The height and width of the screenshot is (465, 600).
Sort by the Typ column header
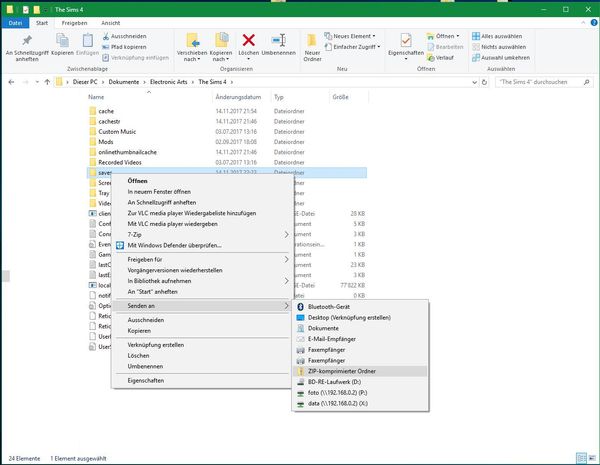tap(300, 97)
